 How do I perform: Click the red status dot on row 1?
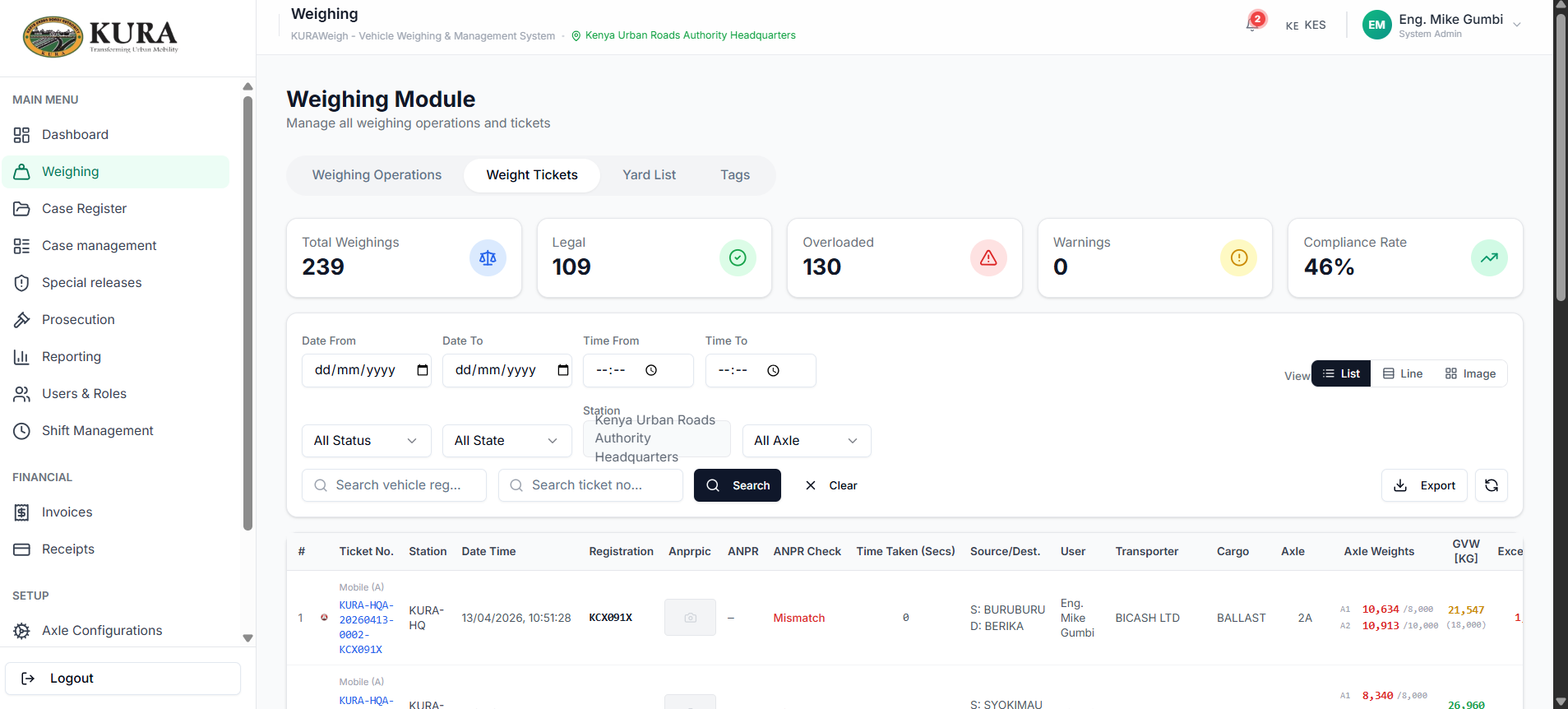click(x=324, y=617)
